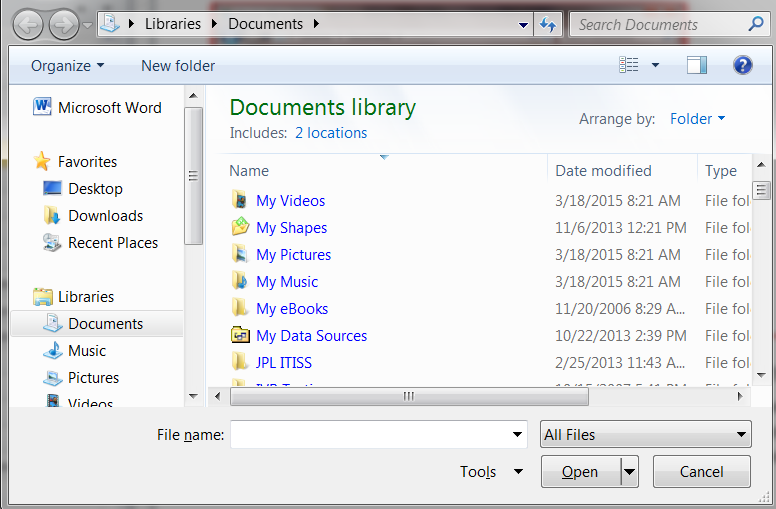Viewport: 776px width, 509px height.
Task: Click the Desktop monitor icon in the sidebar
Action: 52,188
